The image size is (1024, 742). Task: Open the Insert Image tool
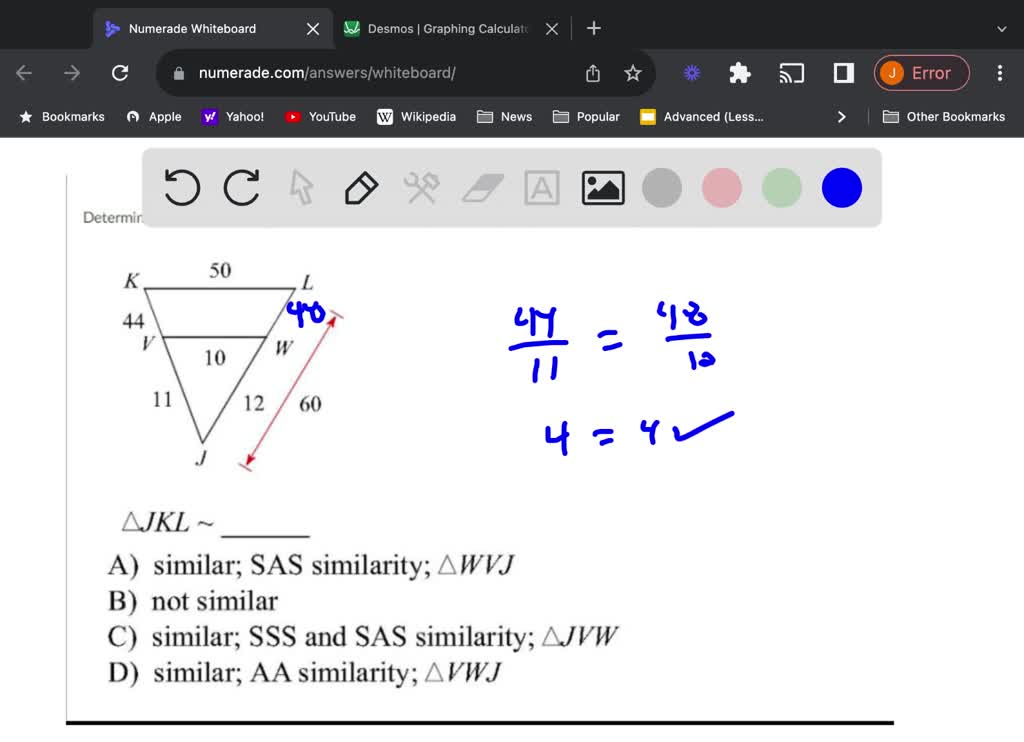(x=602, y=187)
